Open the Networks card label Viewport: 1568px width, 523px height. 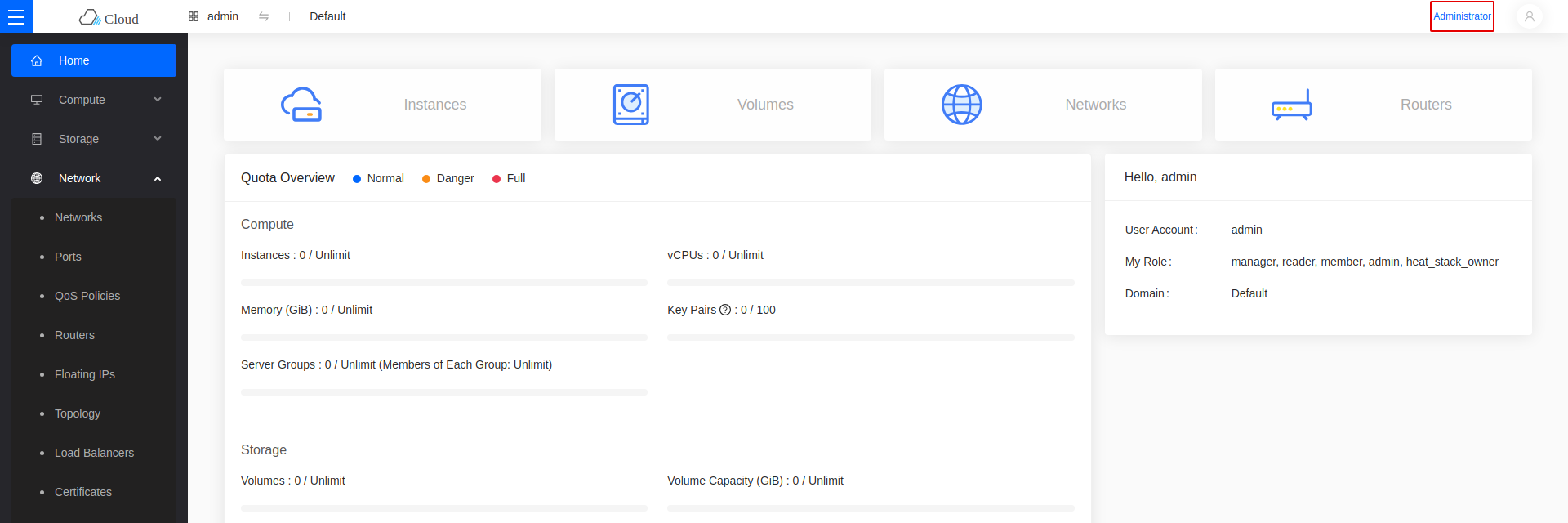(x=1096, y=105)
